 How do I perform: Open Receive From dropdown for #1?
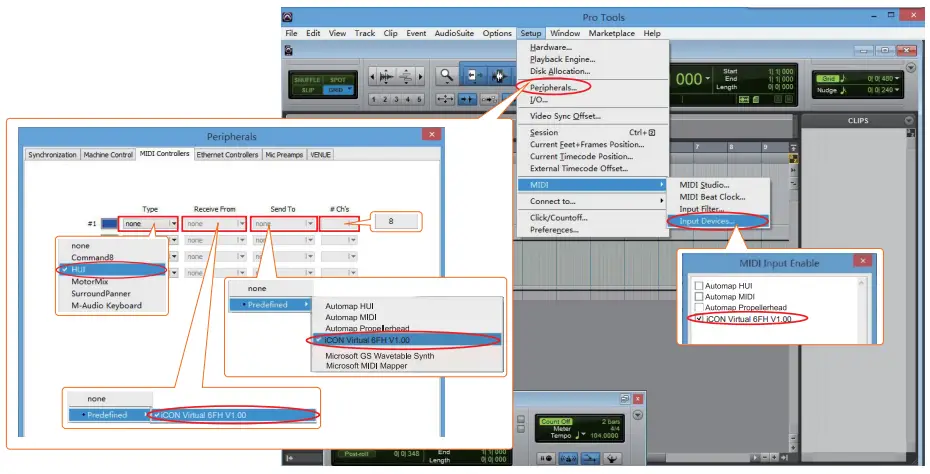(215, 224)
